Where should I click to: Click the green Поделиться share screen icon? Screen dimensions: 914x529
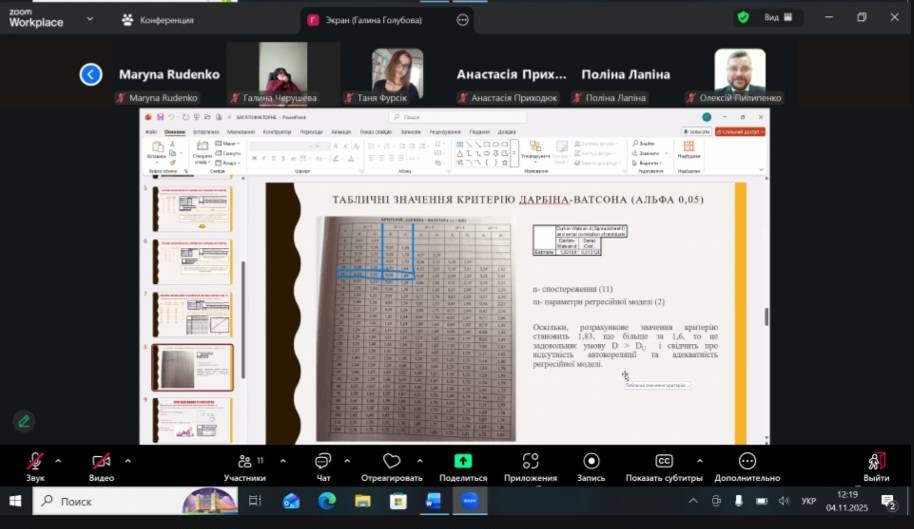coord(463,461)
